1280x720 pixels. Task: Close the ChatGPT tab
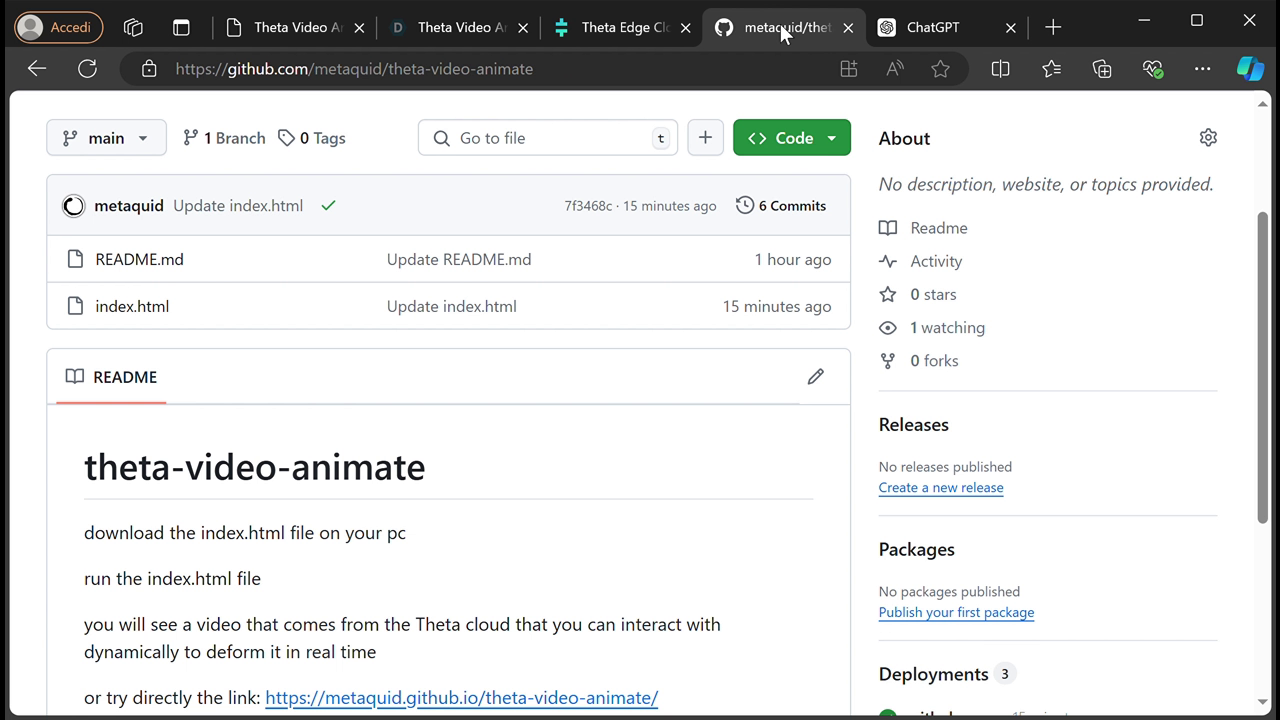tap(1010, 27)
